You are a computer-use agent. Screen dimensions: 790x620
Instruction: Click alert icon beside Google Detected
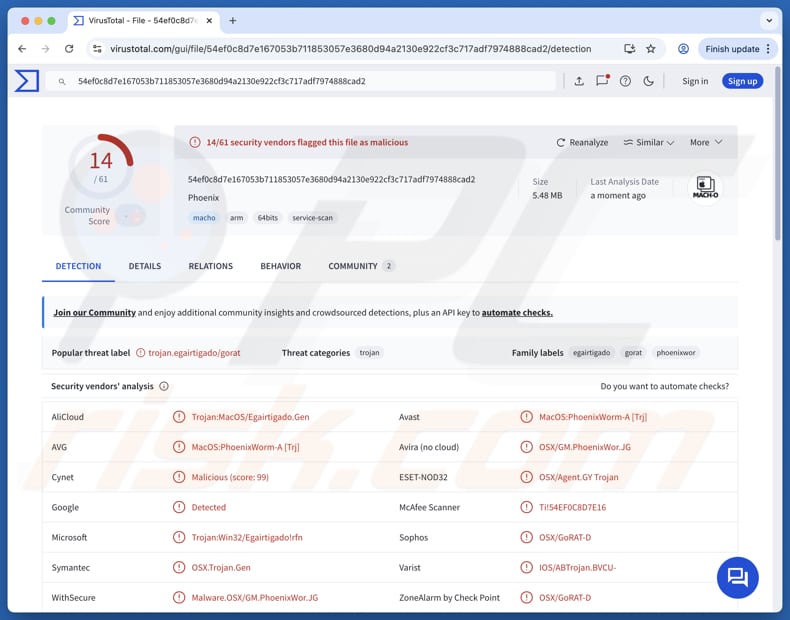pos(179,507)
